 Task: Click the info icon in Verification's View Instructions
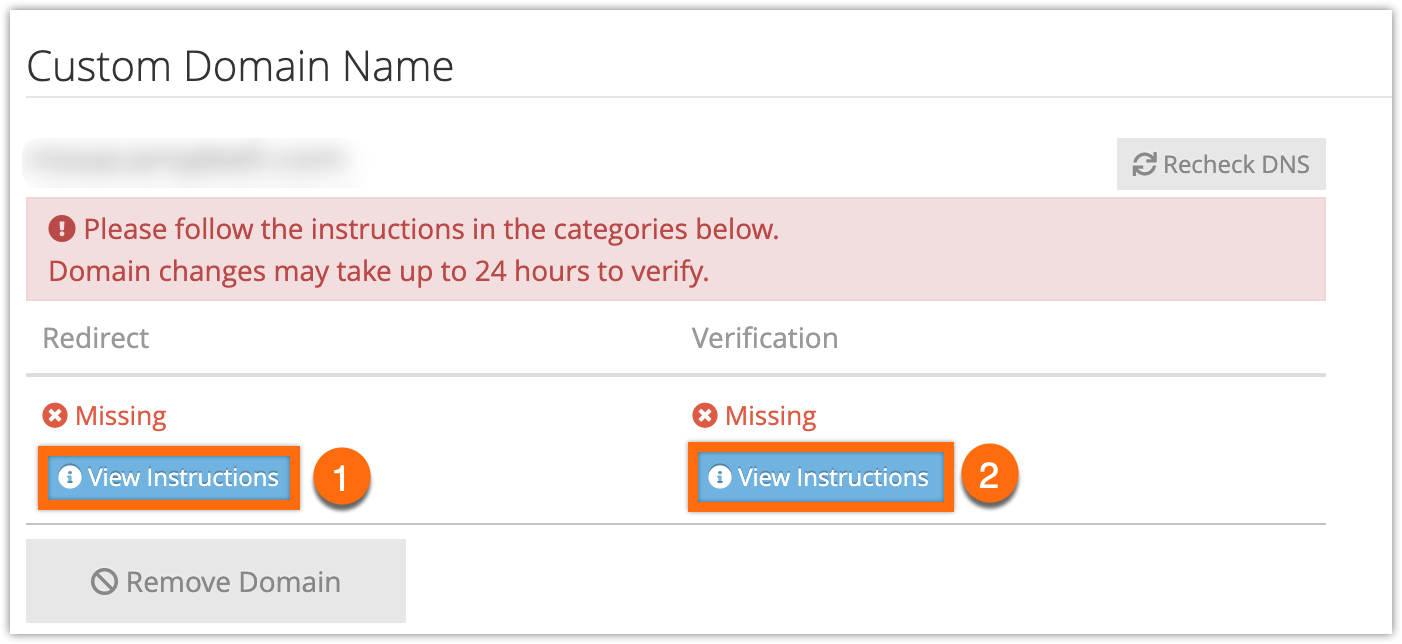pyautogui.click(x=720, y=478)
